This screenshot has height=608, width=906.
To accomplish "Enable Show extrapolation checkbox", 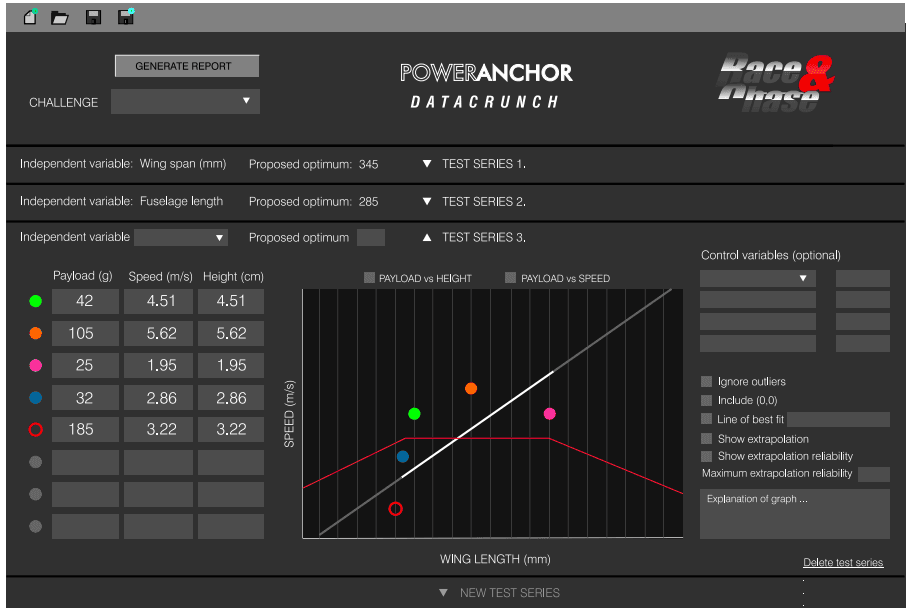I will [706, 439].
